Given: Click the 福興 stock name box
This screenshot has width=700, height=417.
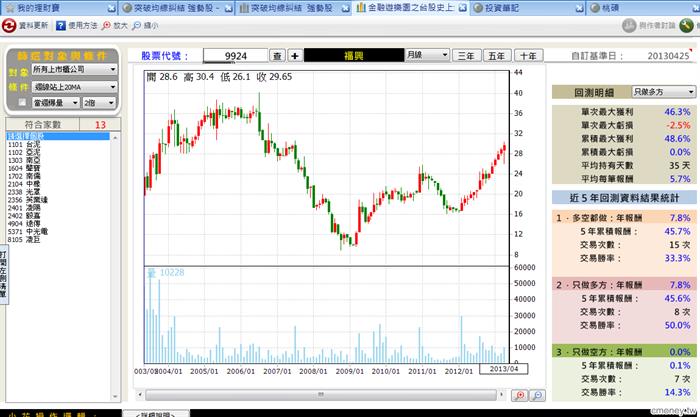Looking at the screenshot, I should pyautogui.click(x=354, y=56).
